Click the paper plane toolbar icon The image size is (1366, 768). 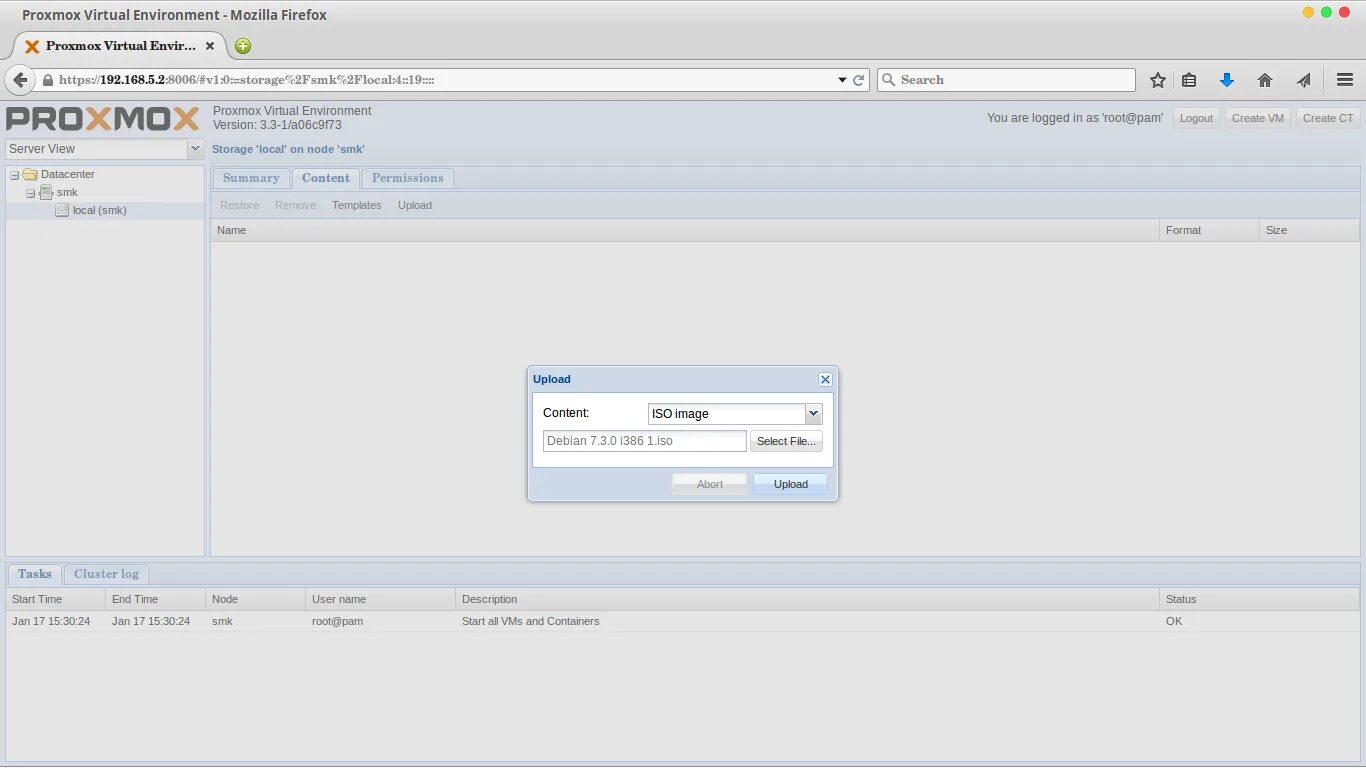(x=1304, y=80)
